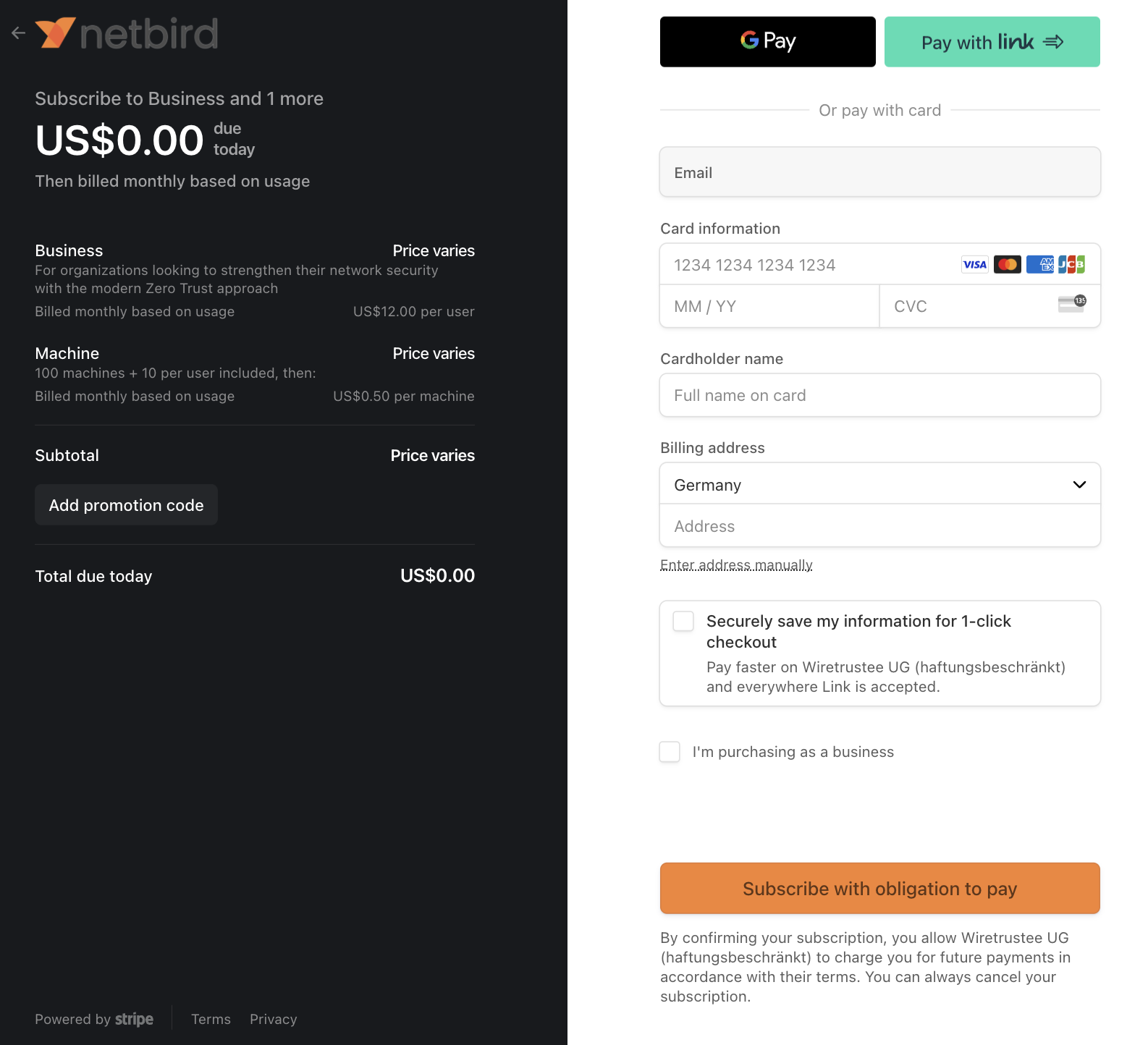Select Germany in the country selector
1148x1045 pixels.
click(879, 483)
